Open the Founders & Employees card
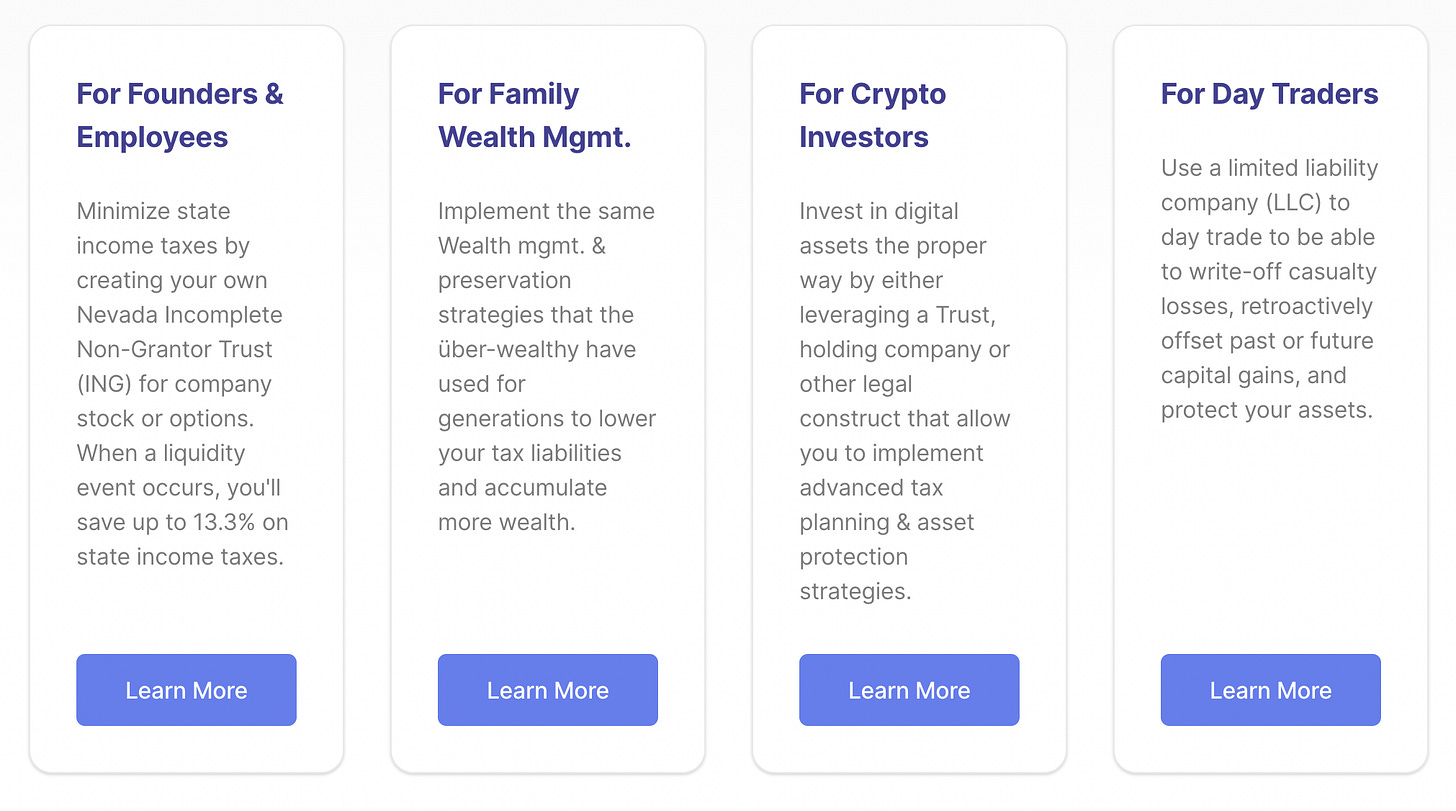Screen dimensions: 1456x811 pos(186,400)
